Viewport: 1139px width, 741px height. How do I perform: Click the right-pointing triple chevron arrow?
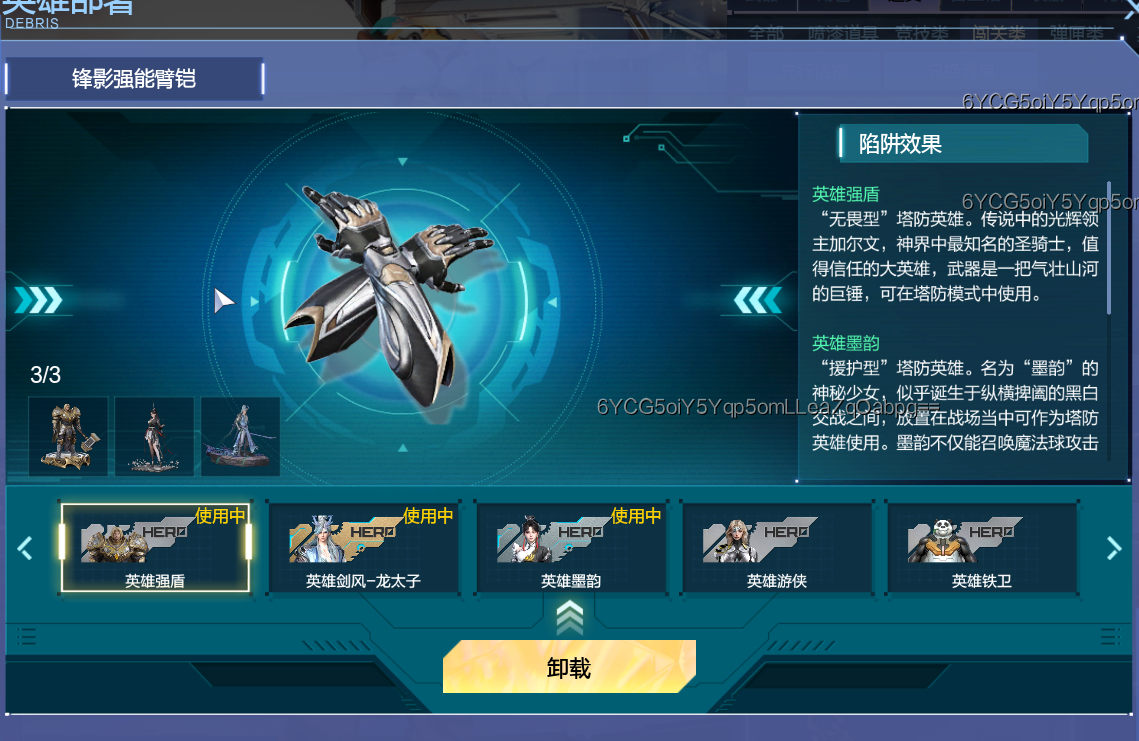click(38, 299)
